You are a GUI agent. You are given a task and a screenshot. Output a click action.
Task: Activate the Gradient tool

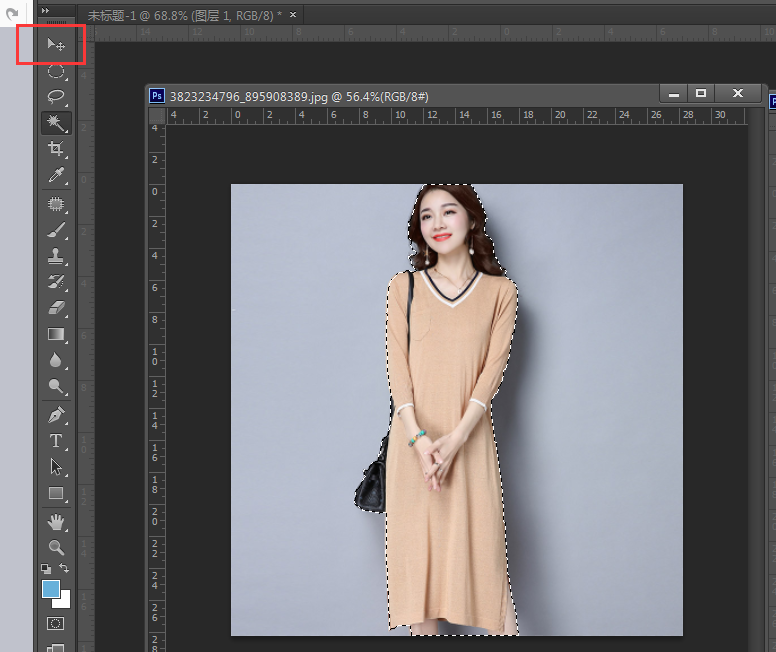click(x=56, y=334)
